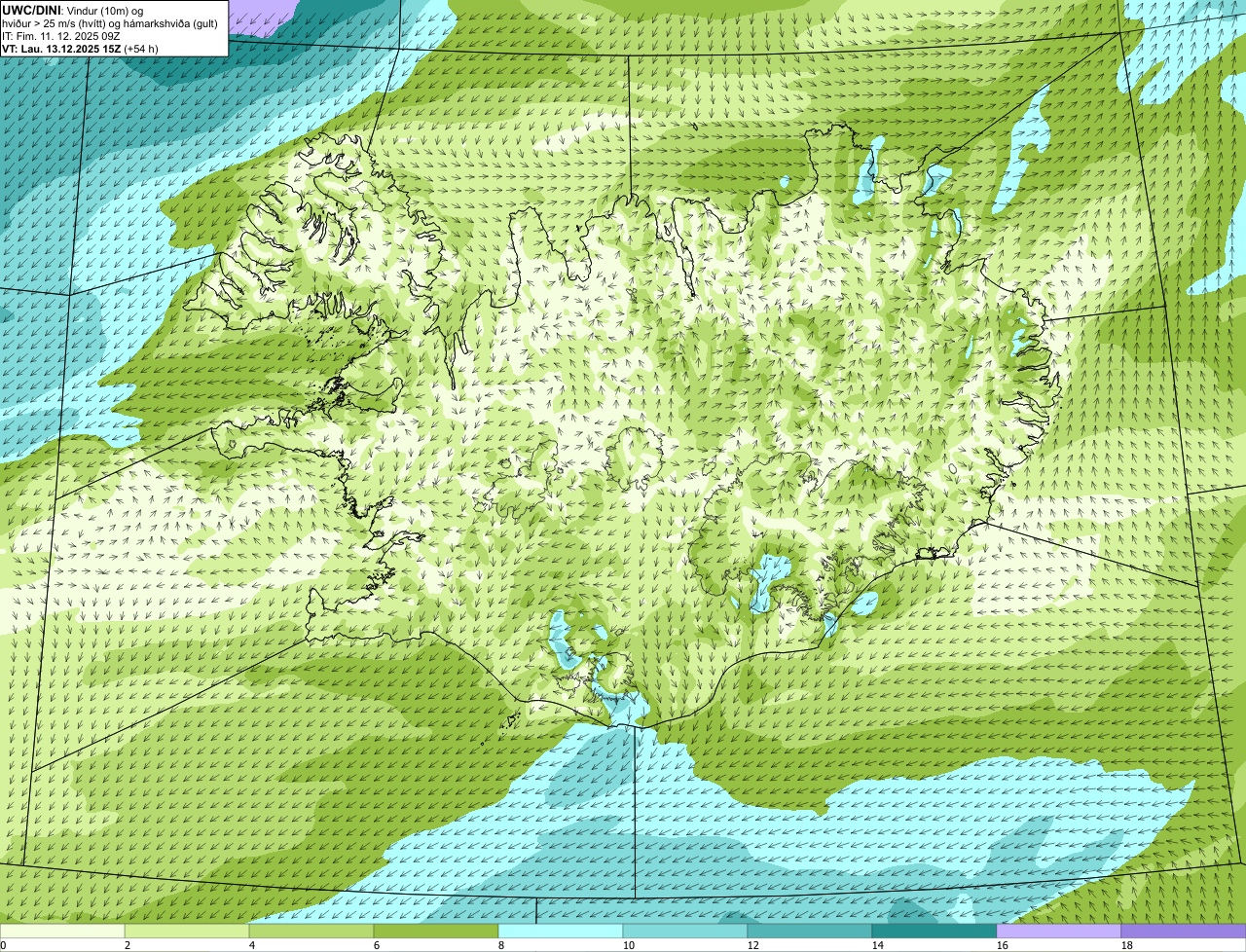
Task: Click the teal 12–14 m/s legend swatch
Action: pos(810,932)
